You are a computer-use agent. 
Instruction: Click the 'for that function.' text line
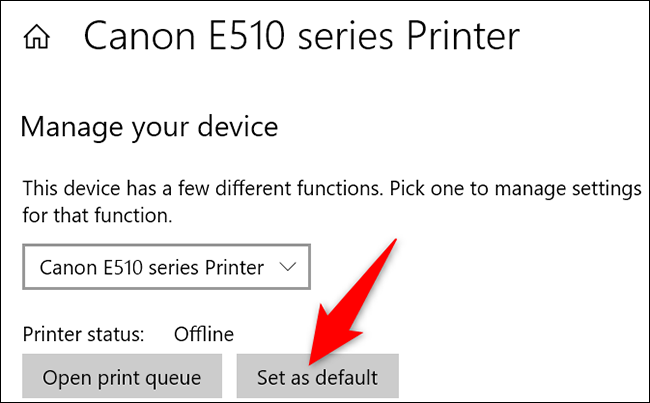[95, 214]
